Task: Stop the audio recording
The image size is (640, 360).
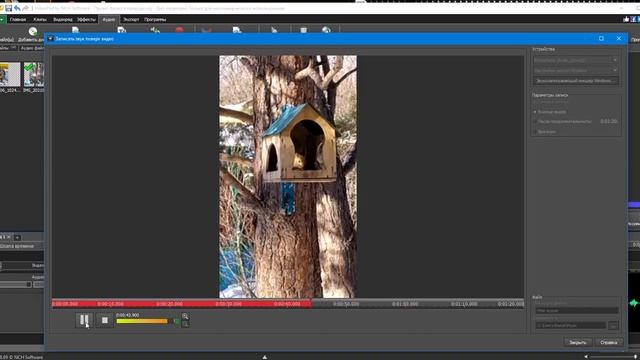Action: [x=105, y=320]
